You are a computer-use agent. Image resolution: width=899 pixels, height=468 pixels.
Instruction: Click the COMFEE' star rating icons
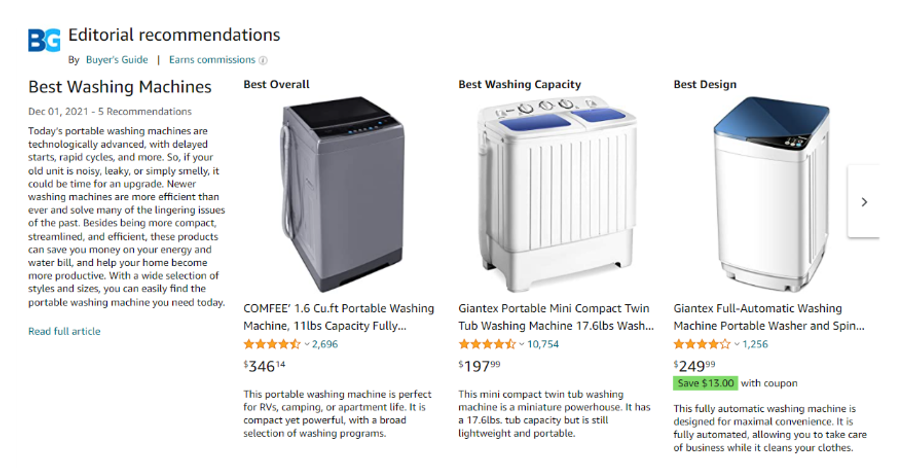pyautogui.click(x=272, y=344)
